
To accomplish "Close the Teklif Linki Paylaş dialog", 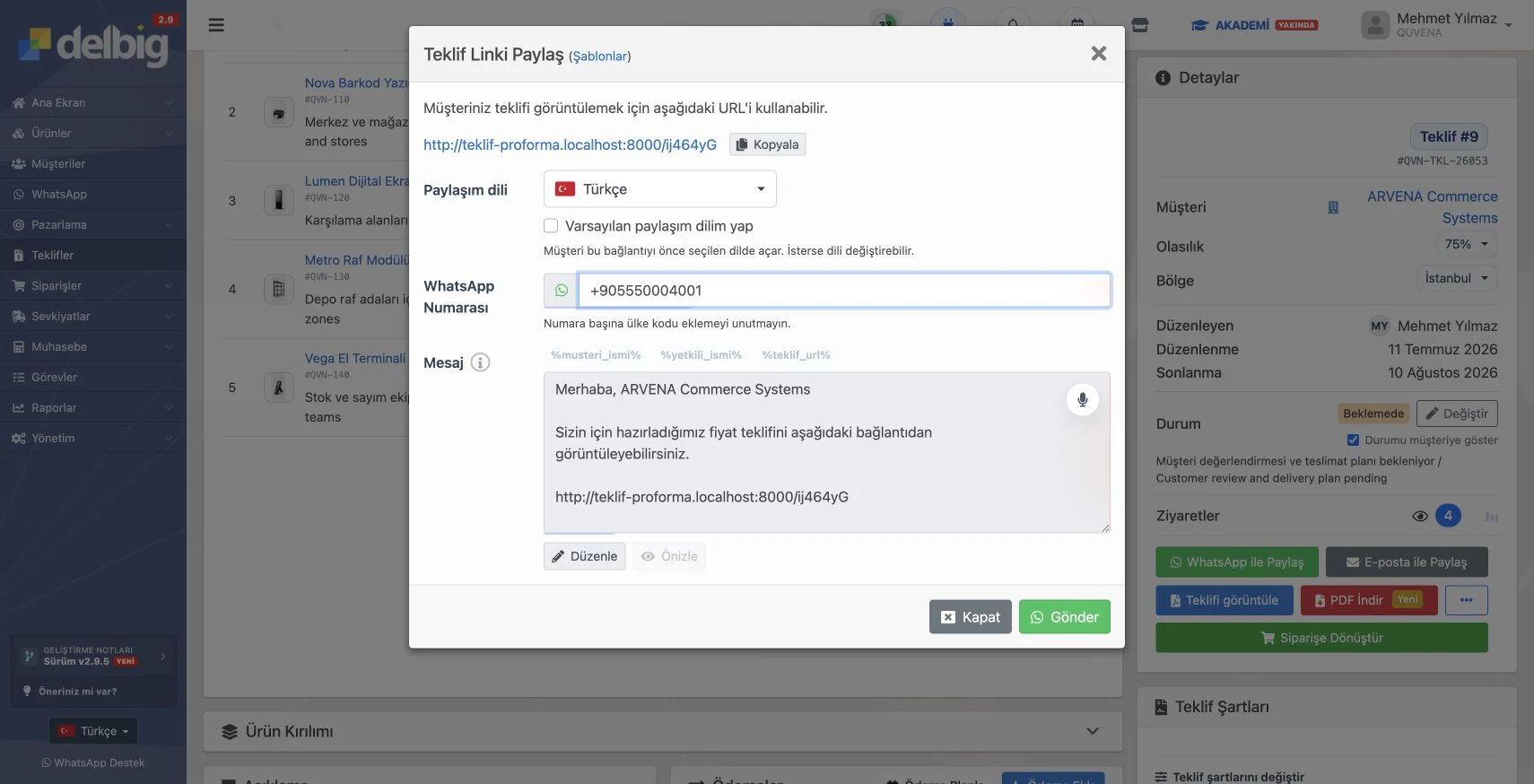I will [x=1098, y=54].
